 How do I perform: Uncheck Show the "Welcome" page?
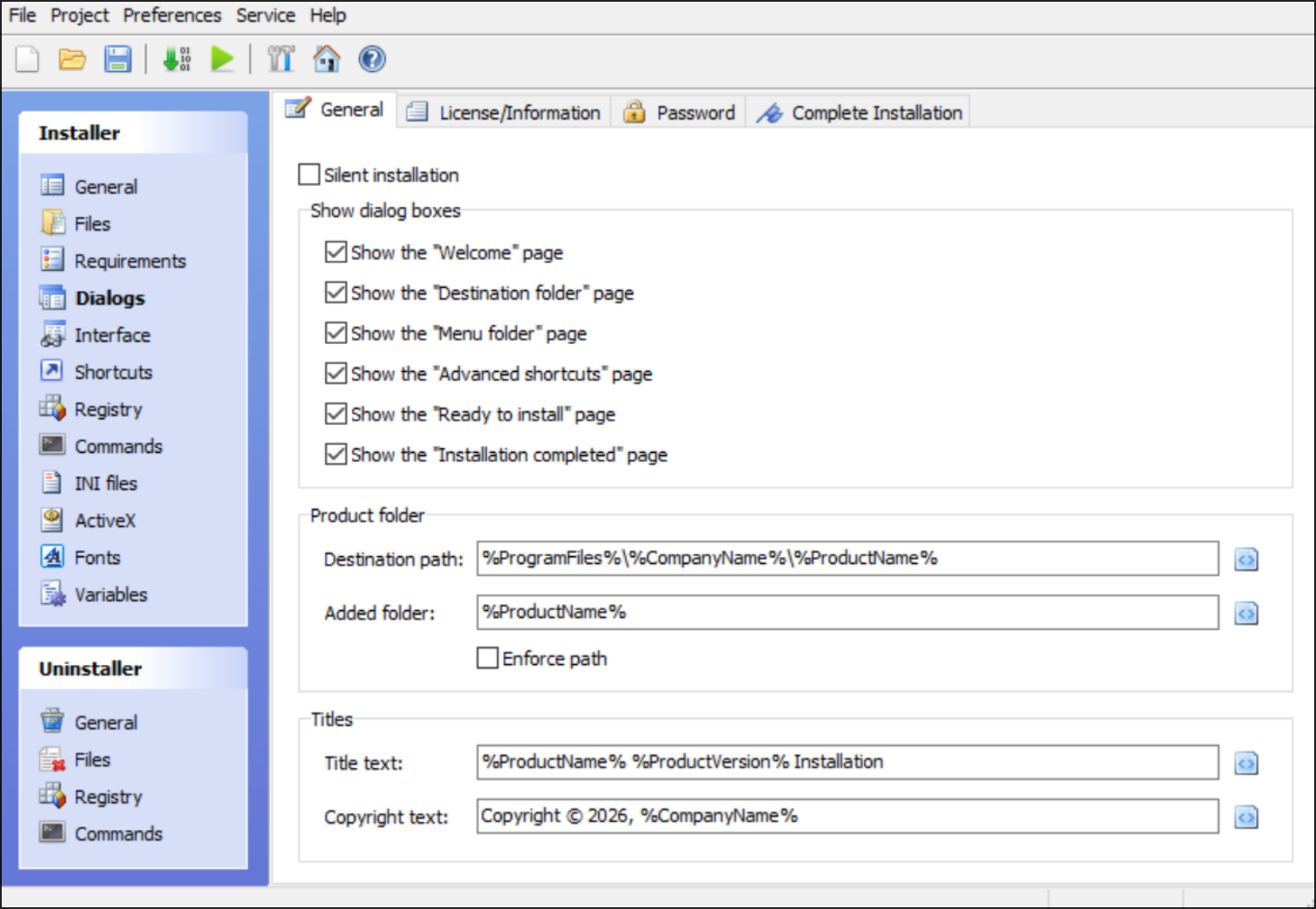(336, 252)
